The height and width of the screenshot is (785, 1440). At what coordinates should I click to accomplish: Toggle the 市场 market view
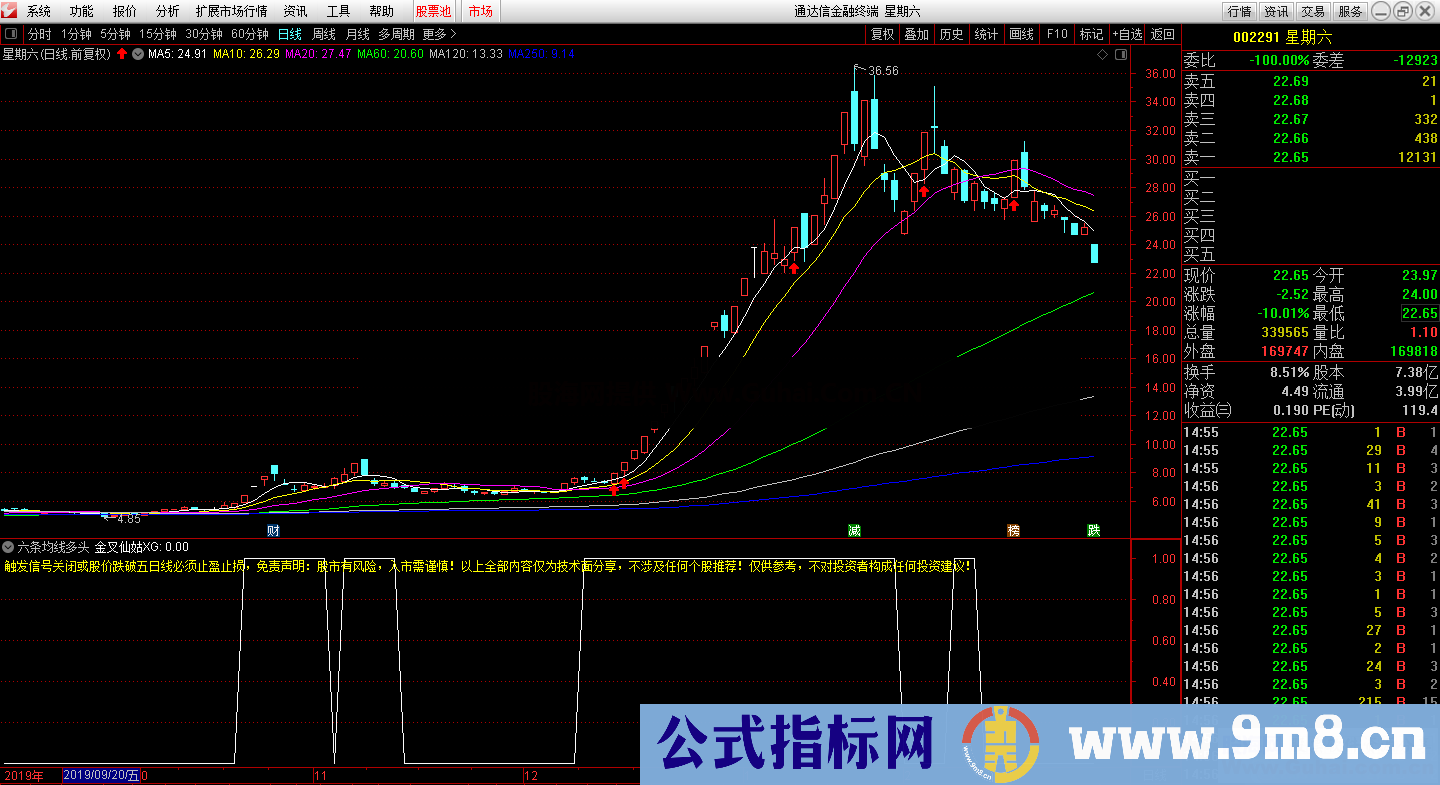[479, 12]
